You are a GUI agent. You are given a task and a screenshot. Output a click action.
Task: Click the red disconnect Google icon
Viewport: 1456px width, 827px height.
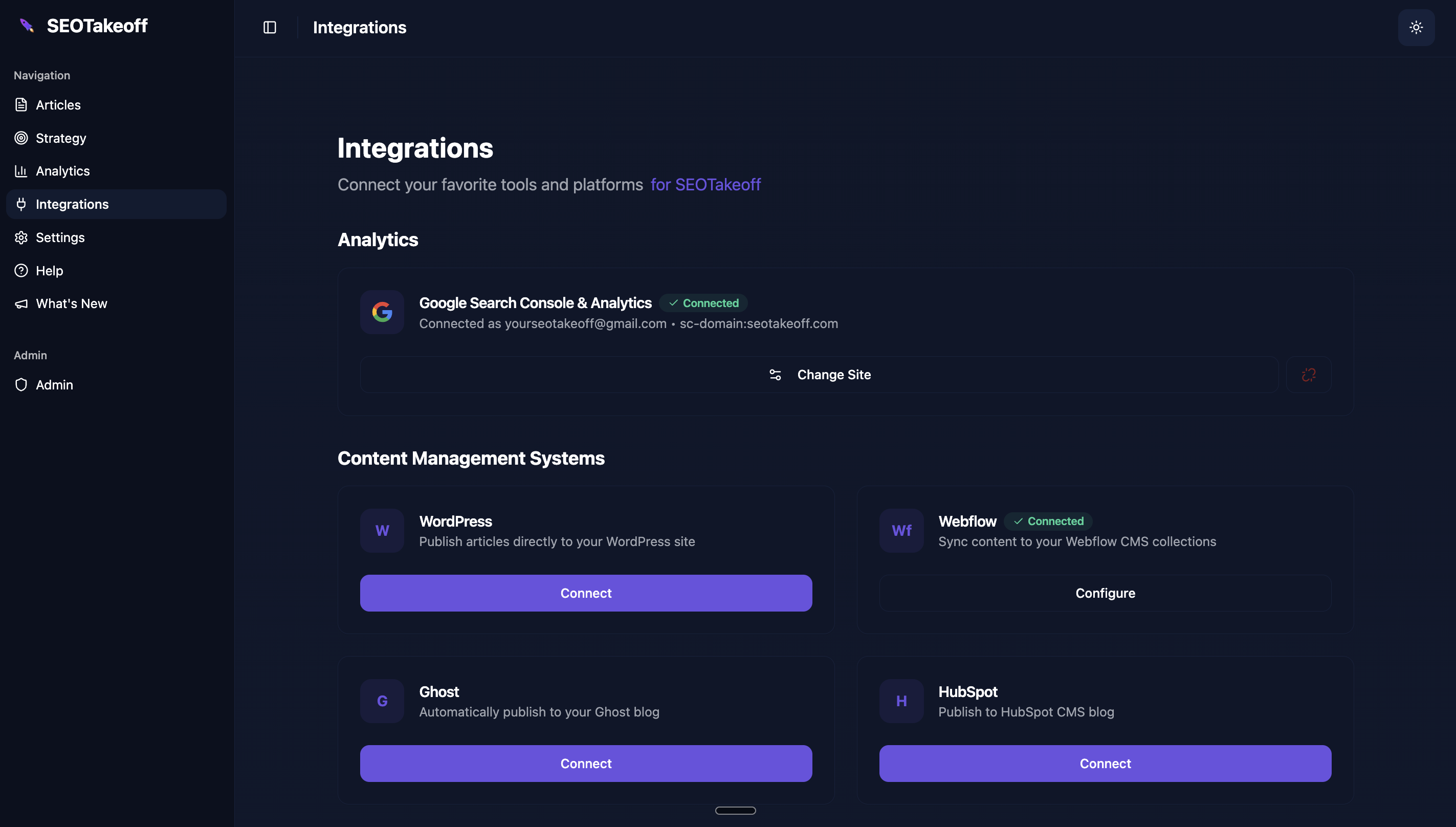pos(1309,375)
